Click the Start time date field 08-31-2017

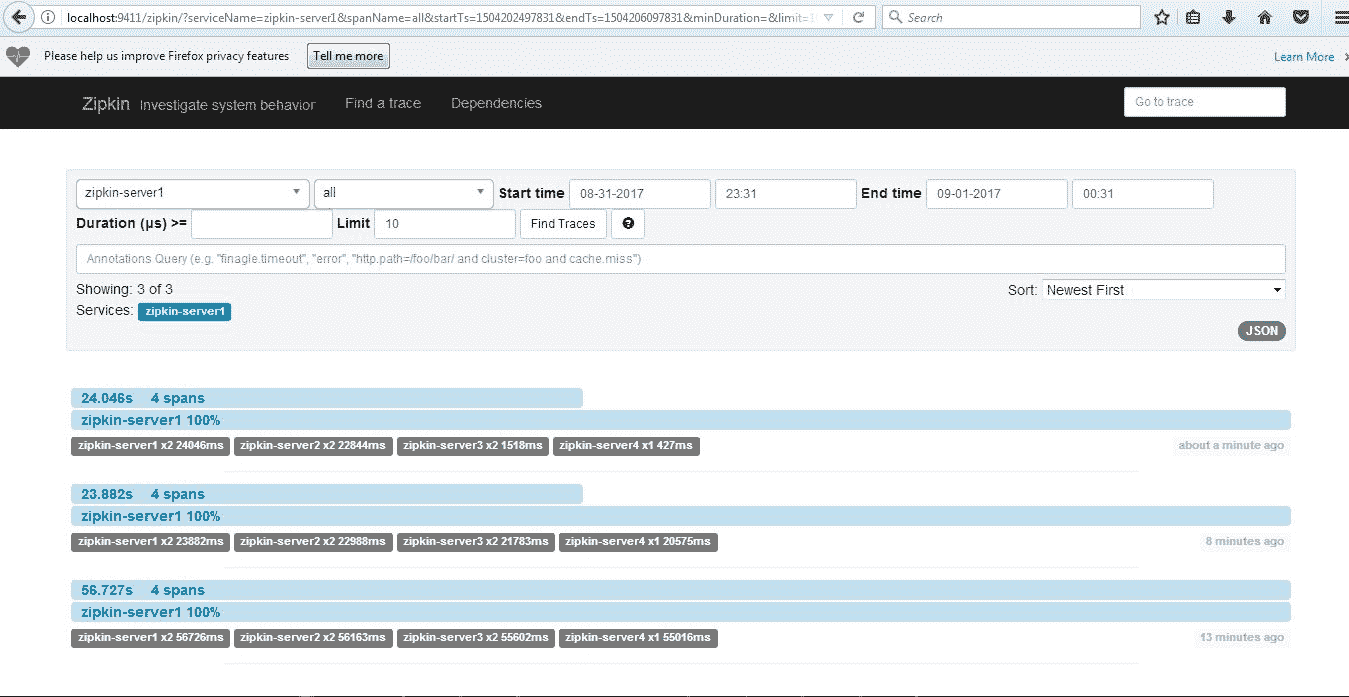[x=640, y=194]
